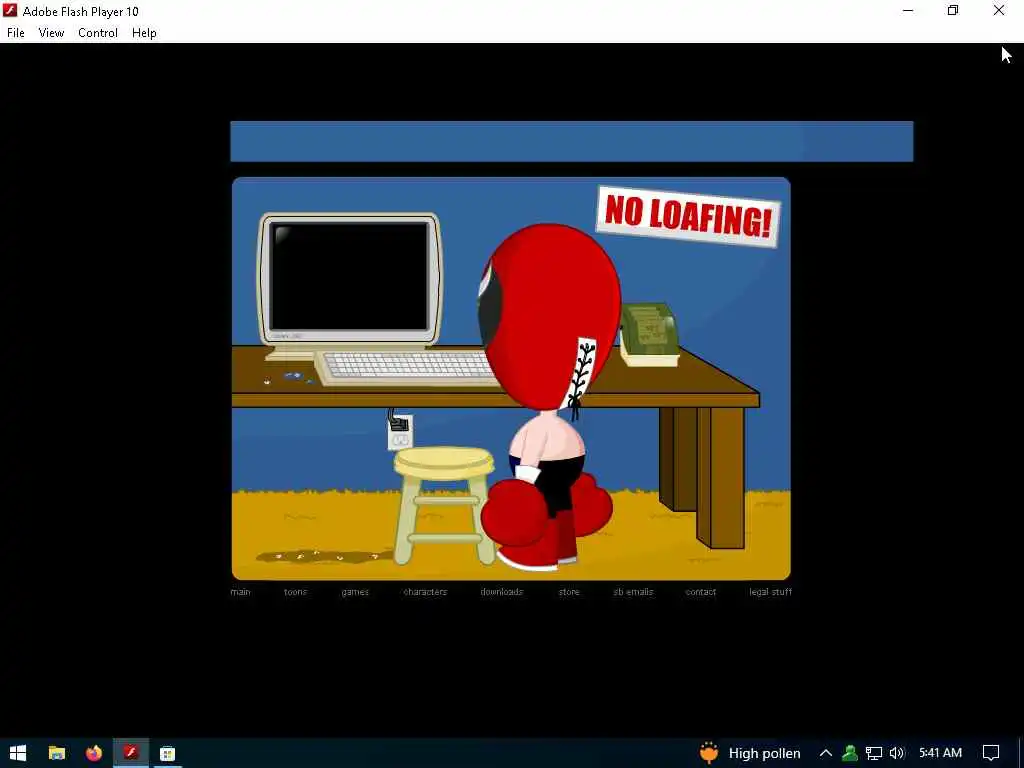The height and width of the screenshot is (768, 1024).
Task: Open the 'games' link
Action: 355,592
